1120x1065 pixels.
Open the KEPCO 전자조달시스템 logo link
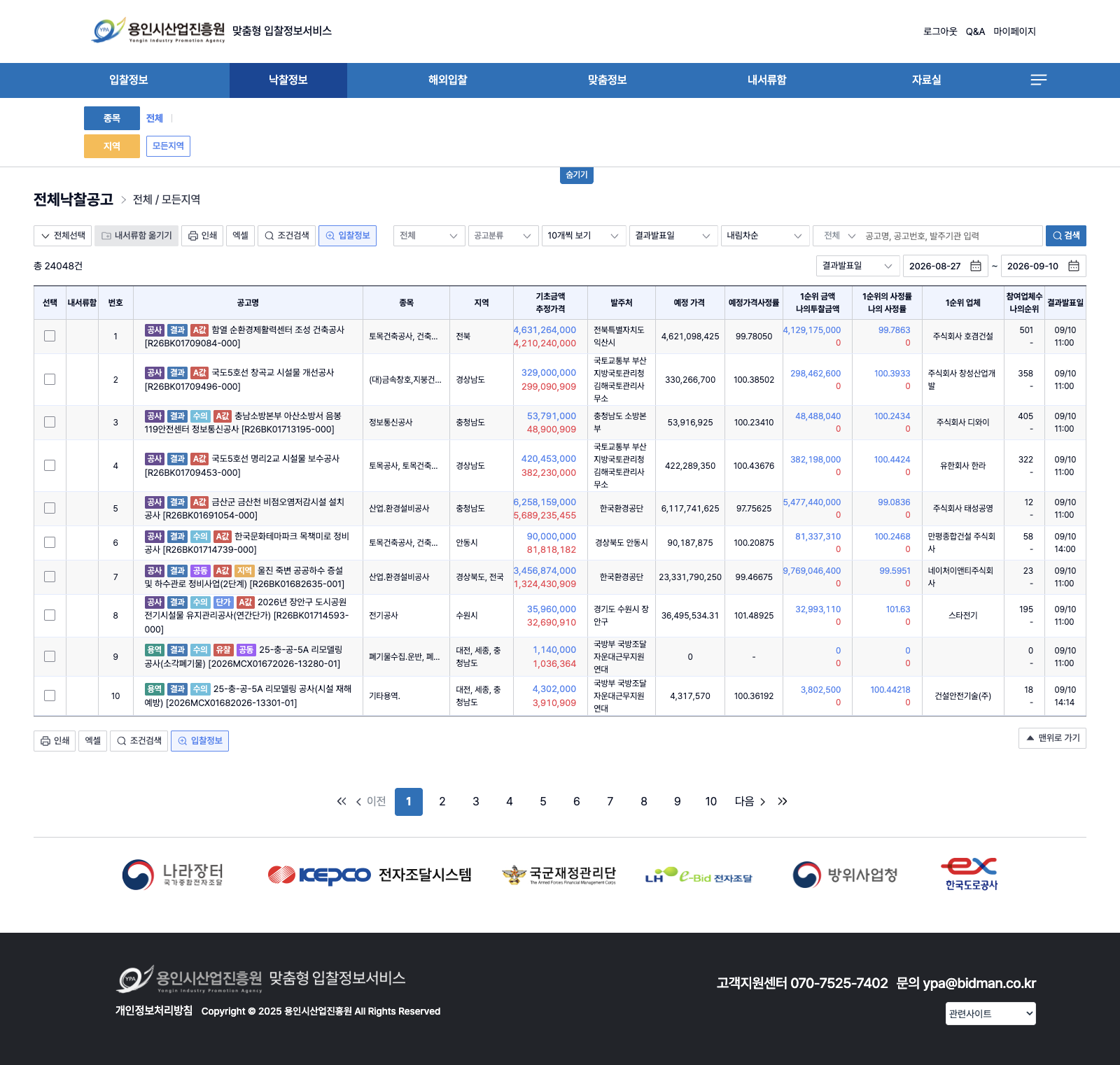click(370, 875)
